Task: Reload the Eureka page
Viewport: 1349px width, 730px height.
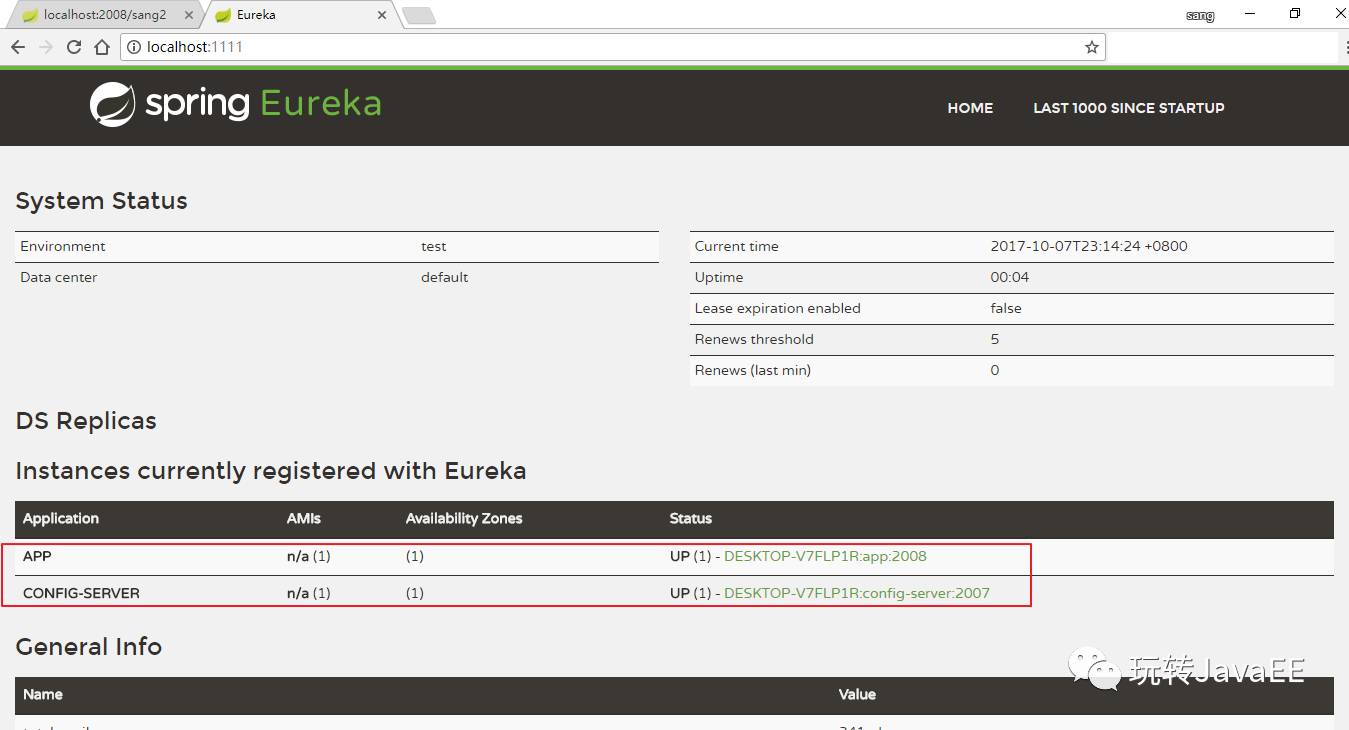Action: pyautogui.click(x=74, y=47)
